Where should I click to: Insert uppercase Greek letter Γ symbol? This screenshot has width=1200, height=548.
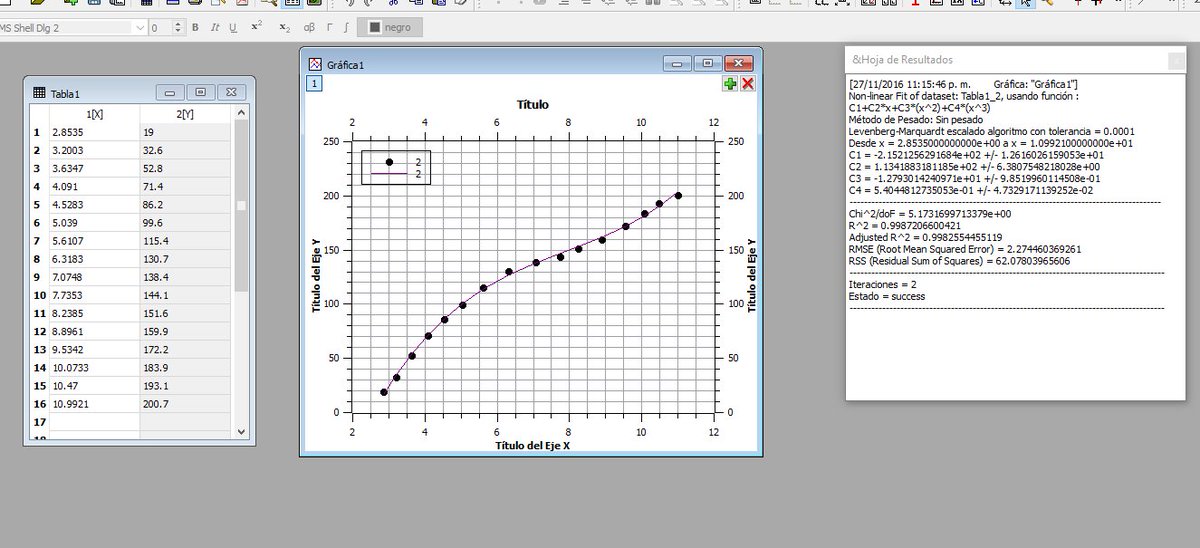pyautogui.click(x=330, y=28)
